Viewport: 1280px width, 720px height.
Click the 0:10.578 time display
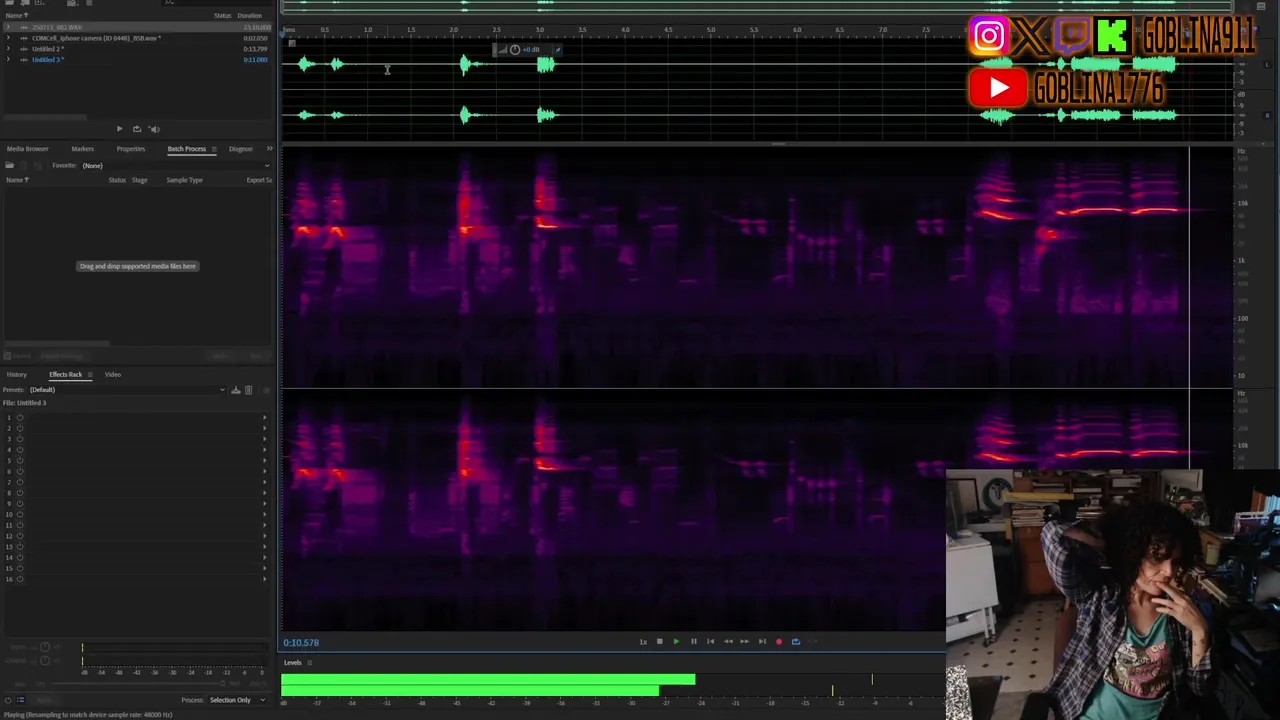[x=301, y=643]
